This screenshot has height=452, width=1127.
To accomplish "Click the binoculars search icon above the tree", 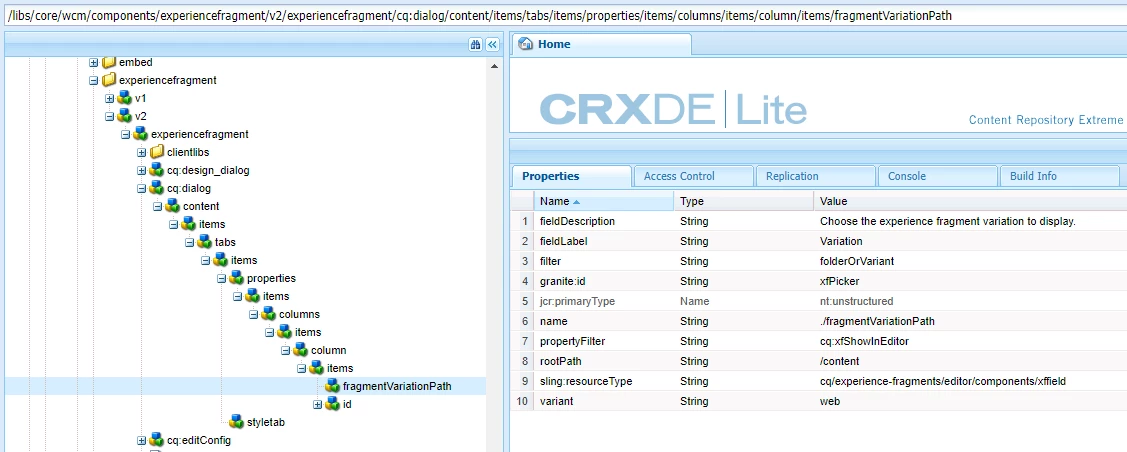I will coord(475,45).
